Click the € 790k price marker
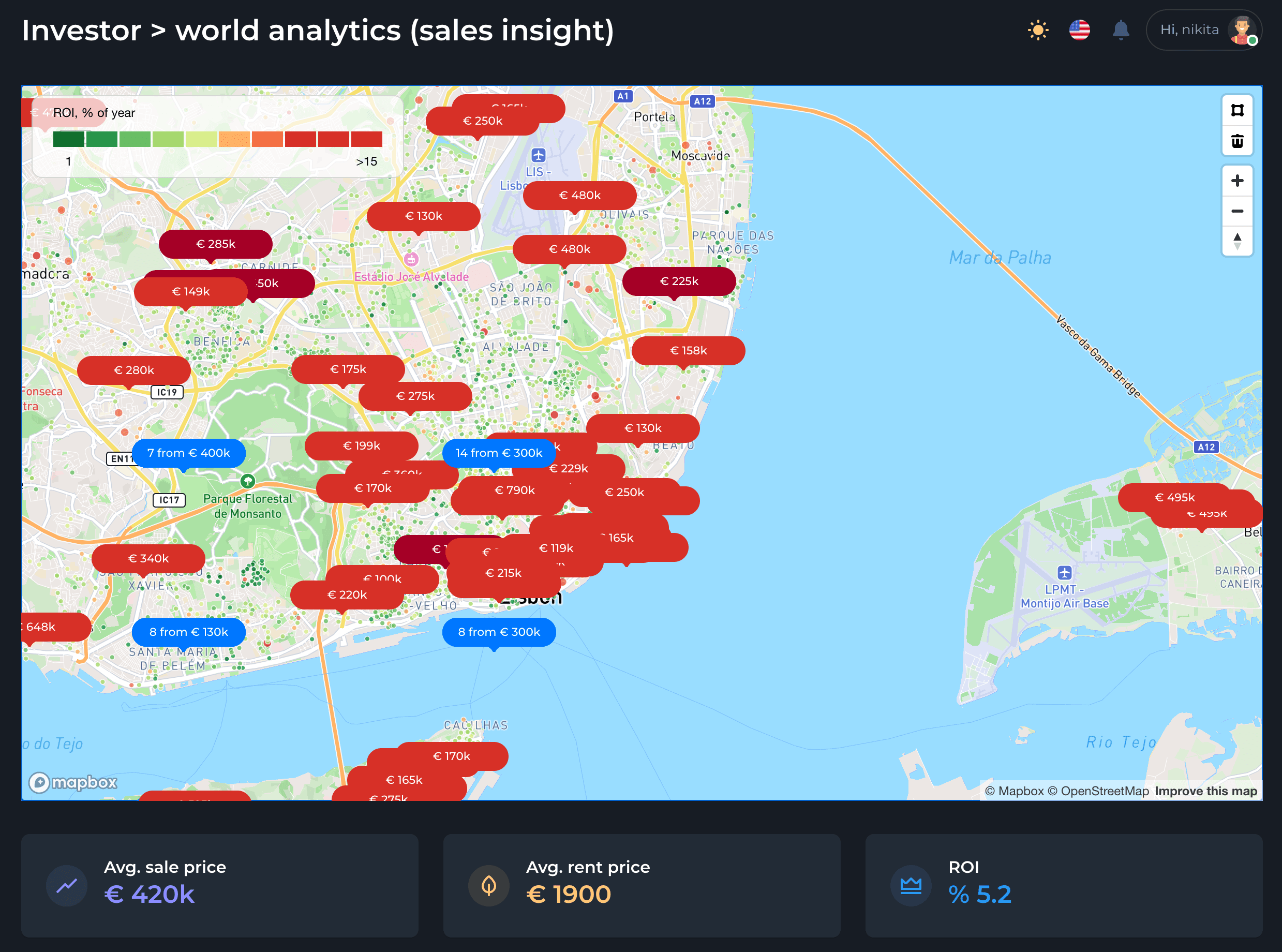The image size is (1282, 952). coord(515,490)
